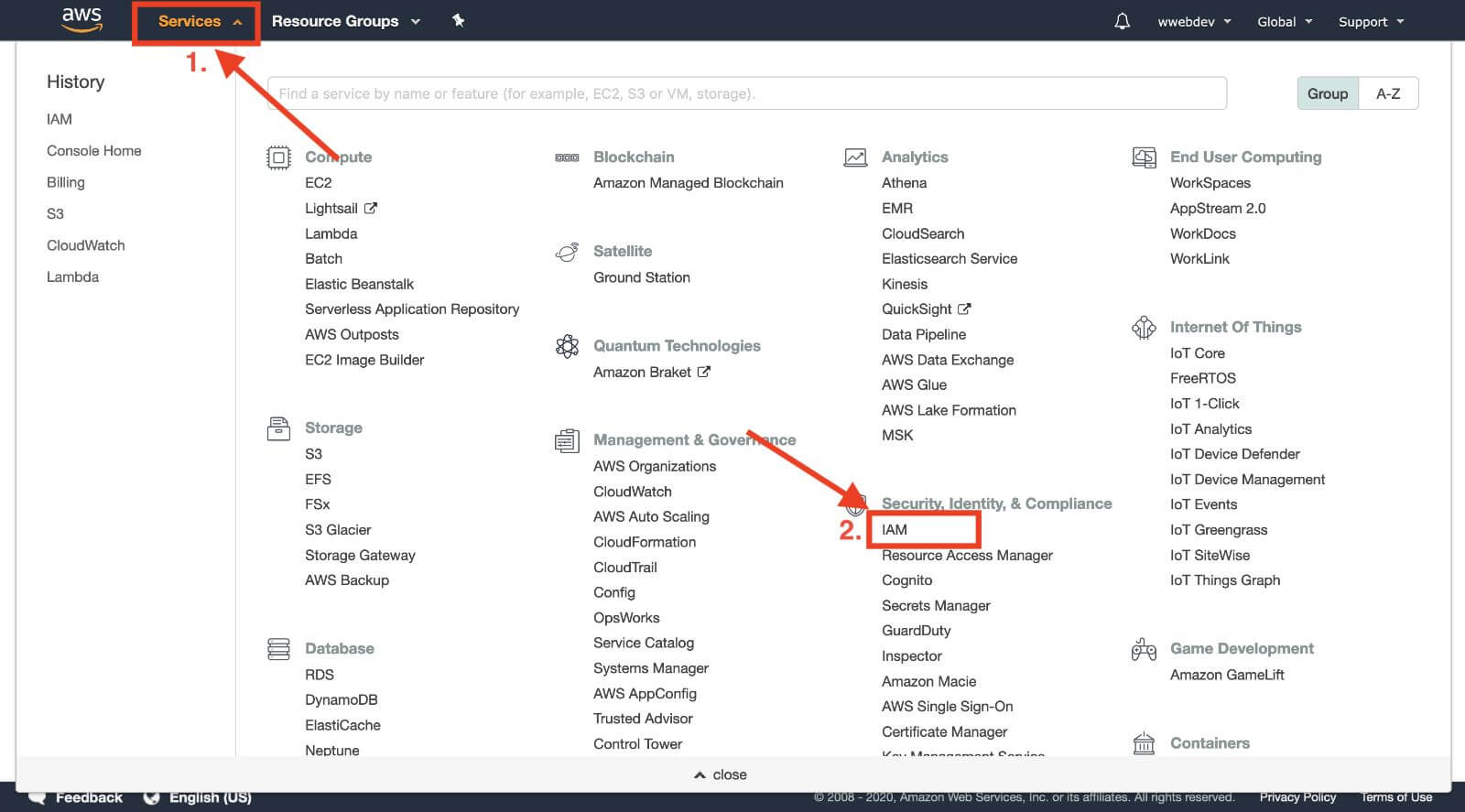Viewport: 1465px width, 812px height.
Task: Open Certificate Manager service
Action: point(944,732)
